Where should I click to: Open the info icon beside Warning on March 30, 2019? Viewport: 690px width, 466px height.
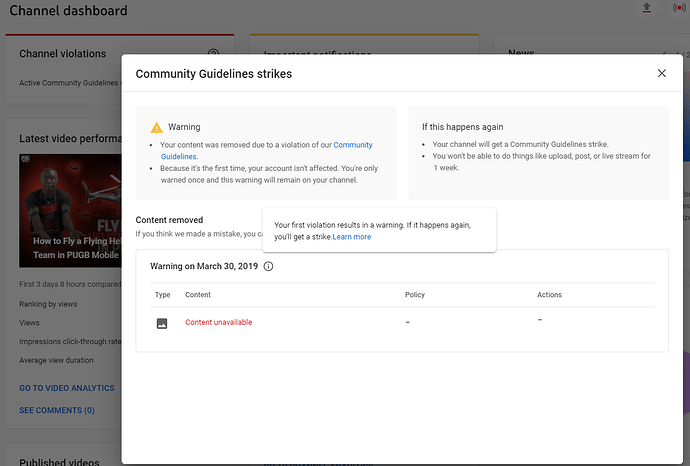click(x=268, y=266)
